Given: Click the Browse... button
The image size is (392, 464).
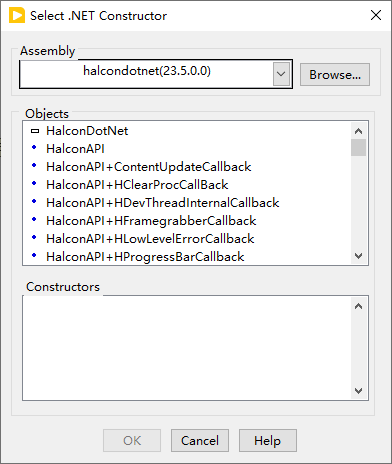Looking at the screenshot, I should pos(335,75).
